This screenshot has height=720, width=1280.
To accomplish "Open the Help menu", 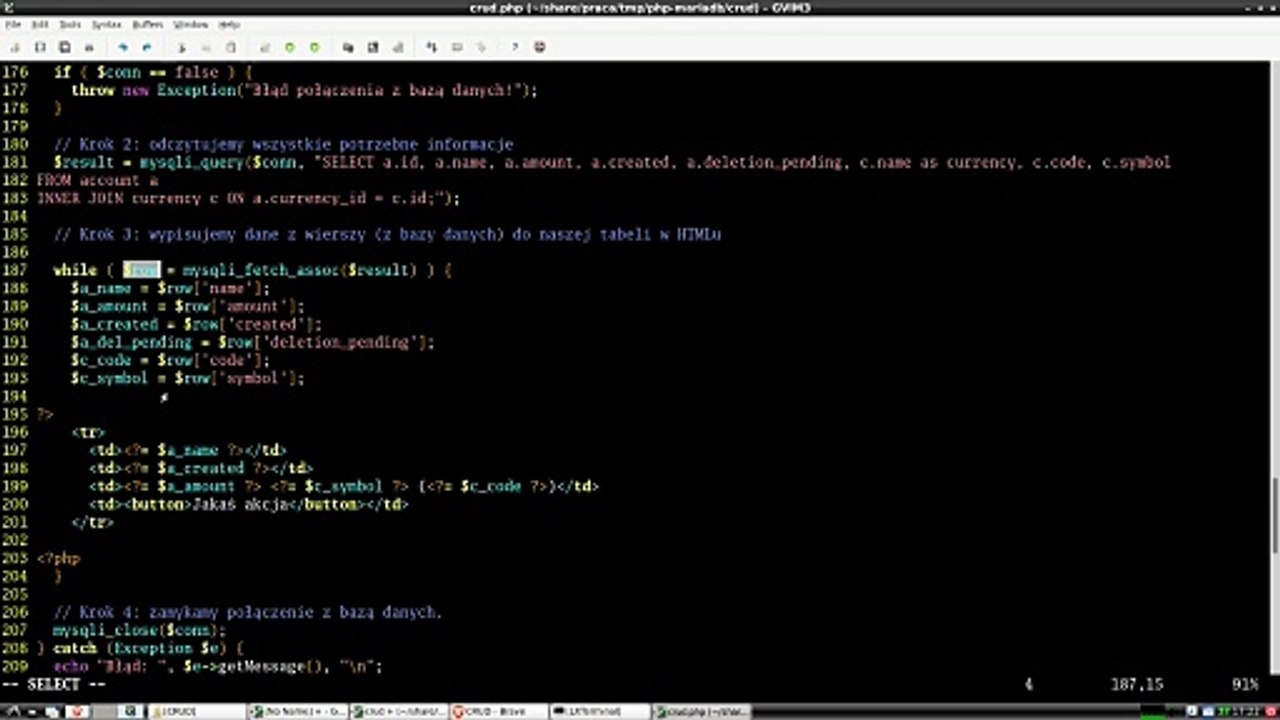I will tap(229, 24).
